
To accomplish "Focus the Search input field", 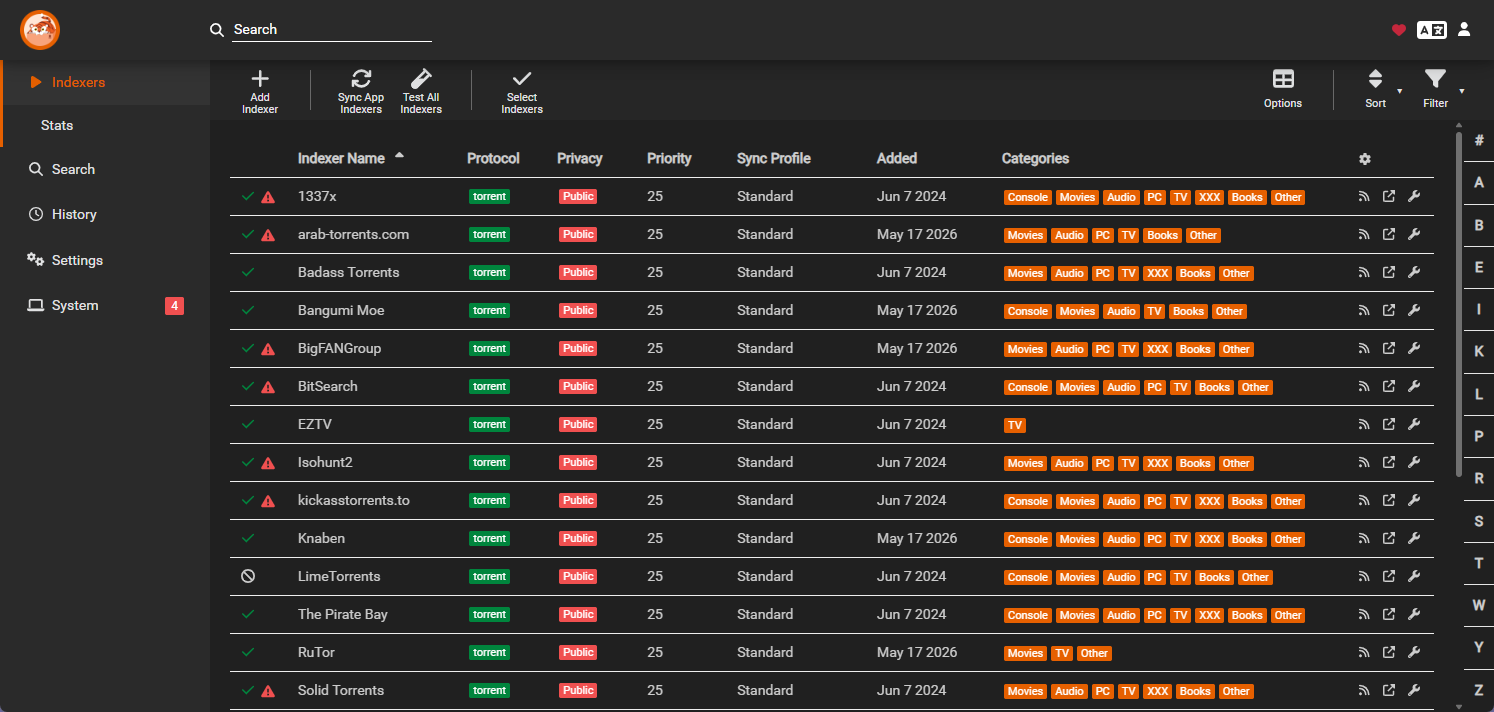I will (x=332, y=30).
